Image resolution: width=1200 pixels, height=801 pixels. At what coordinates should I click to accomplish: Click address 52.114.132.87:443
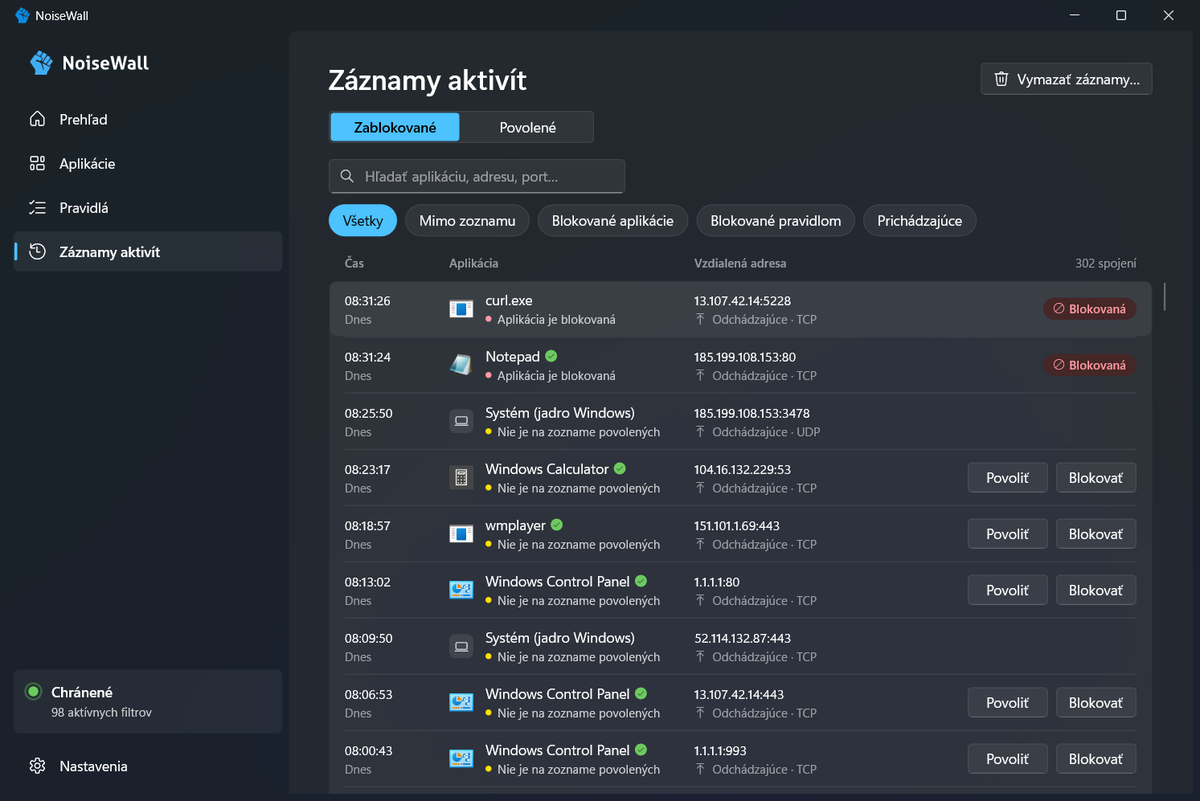pyautogui.click(x=742, y=638)
